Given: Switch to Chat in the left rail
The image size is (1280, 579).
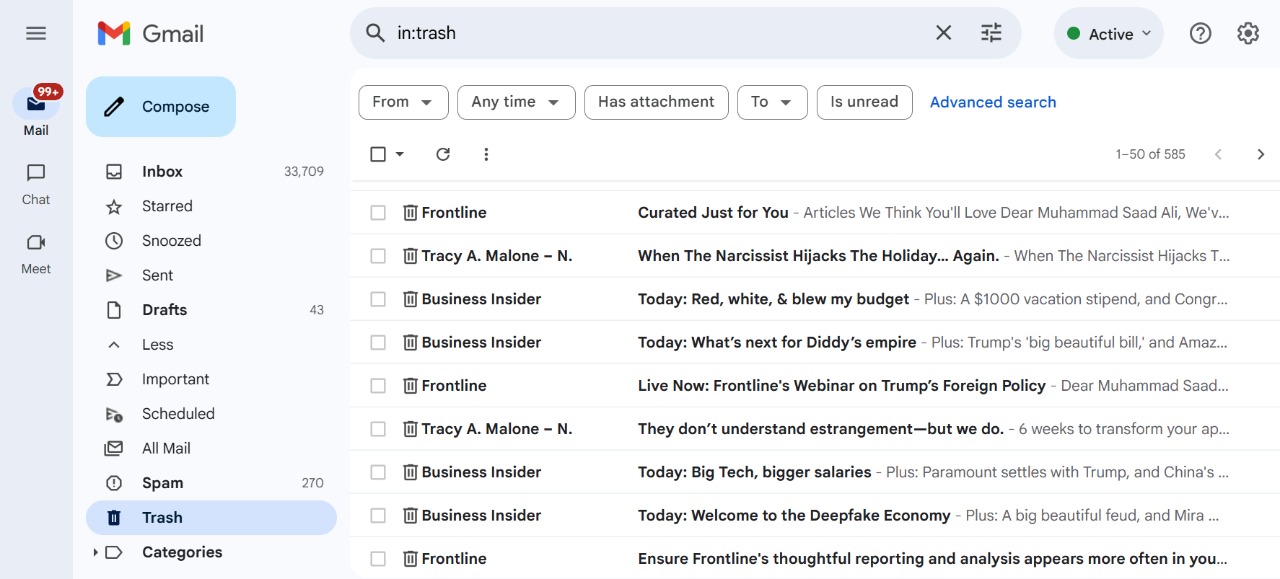Looking at the screenshot, I should point(36,184).
